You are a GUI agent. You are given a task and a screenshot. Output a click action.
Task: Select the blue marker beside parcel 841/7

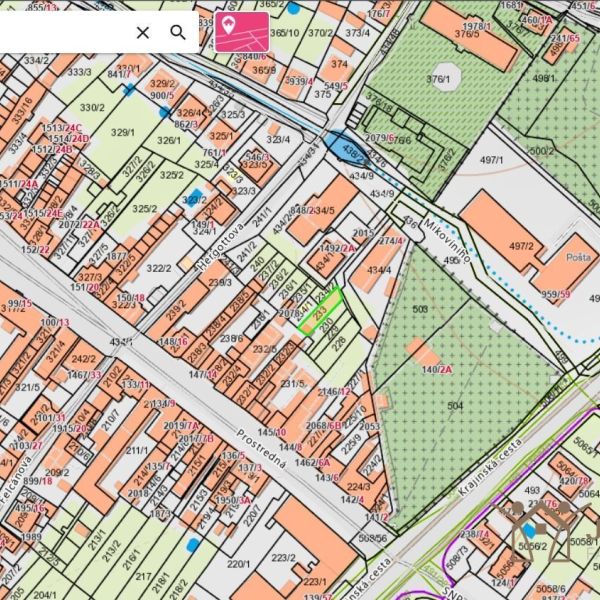click(x=129, y=89)
